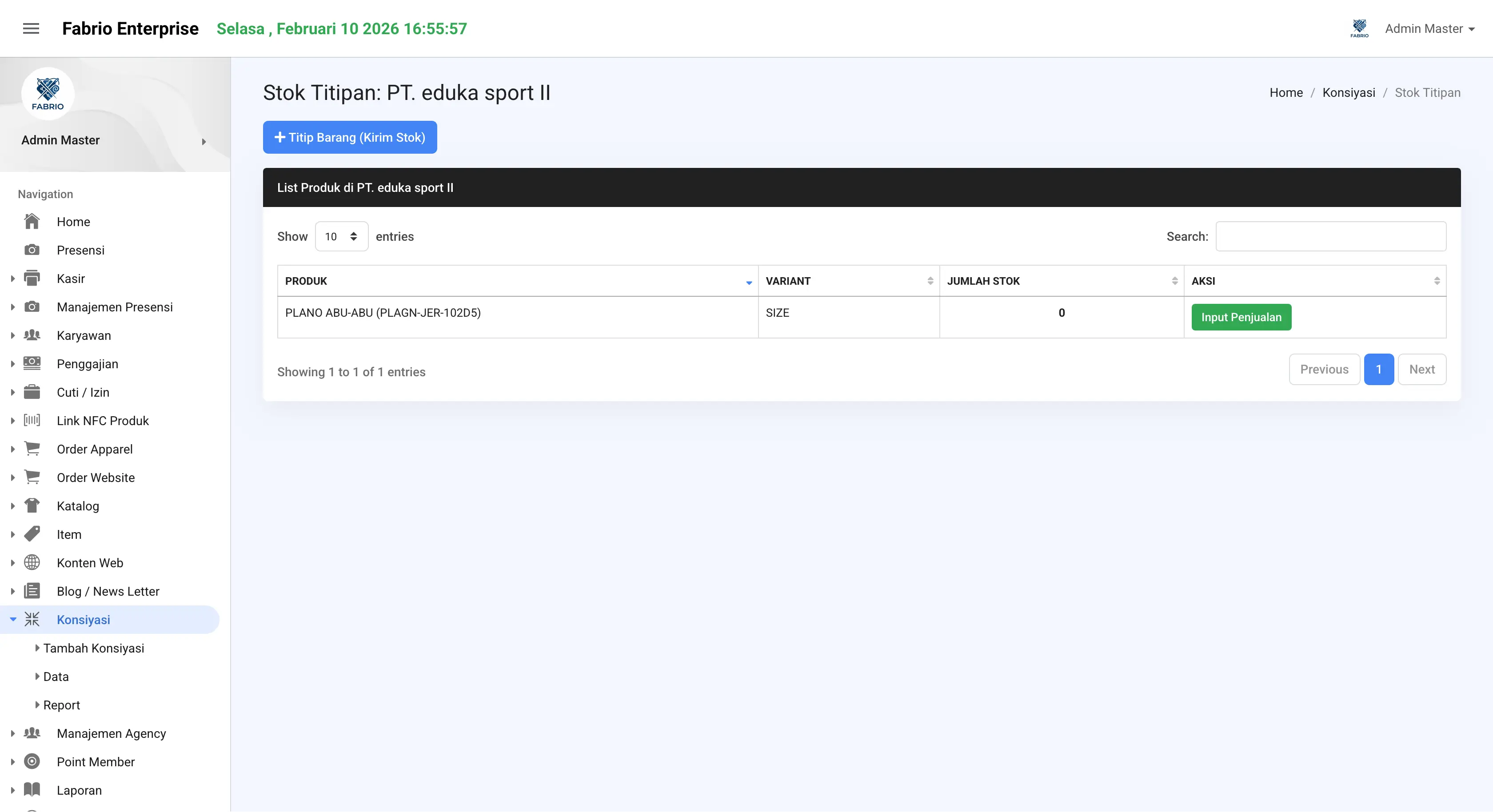Open the Admin Master dropdown in top bar
This screenshot has width=1493, height=812.
pos(1429,28)
